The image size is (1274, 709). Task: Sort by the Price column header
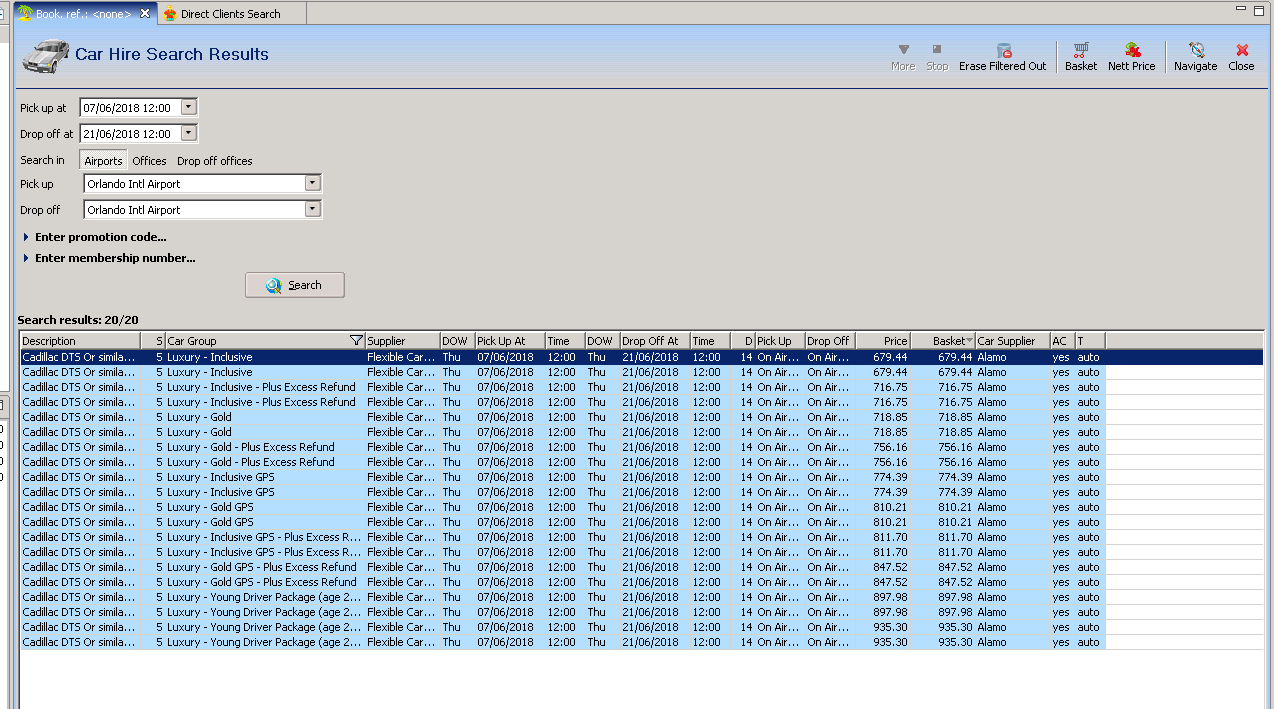[882, 341]
